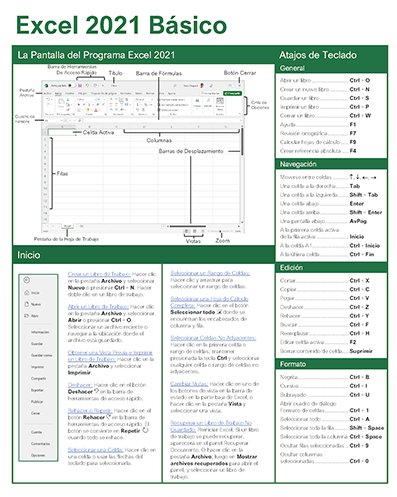Click the Redo arrow in the Excel title bar
The height and width of the screenshot is (497, 397).
tap(95, 86)
